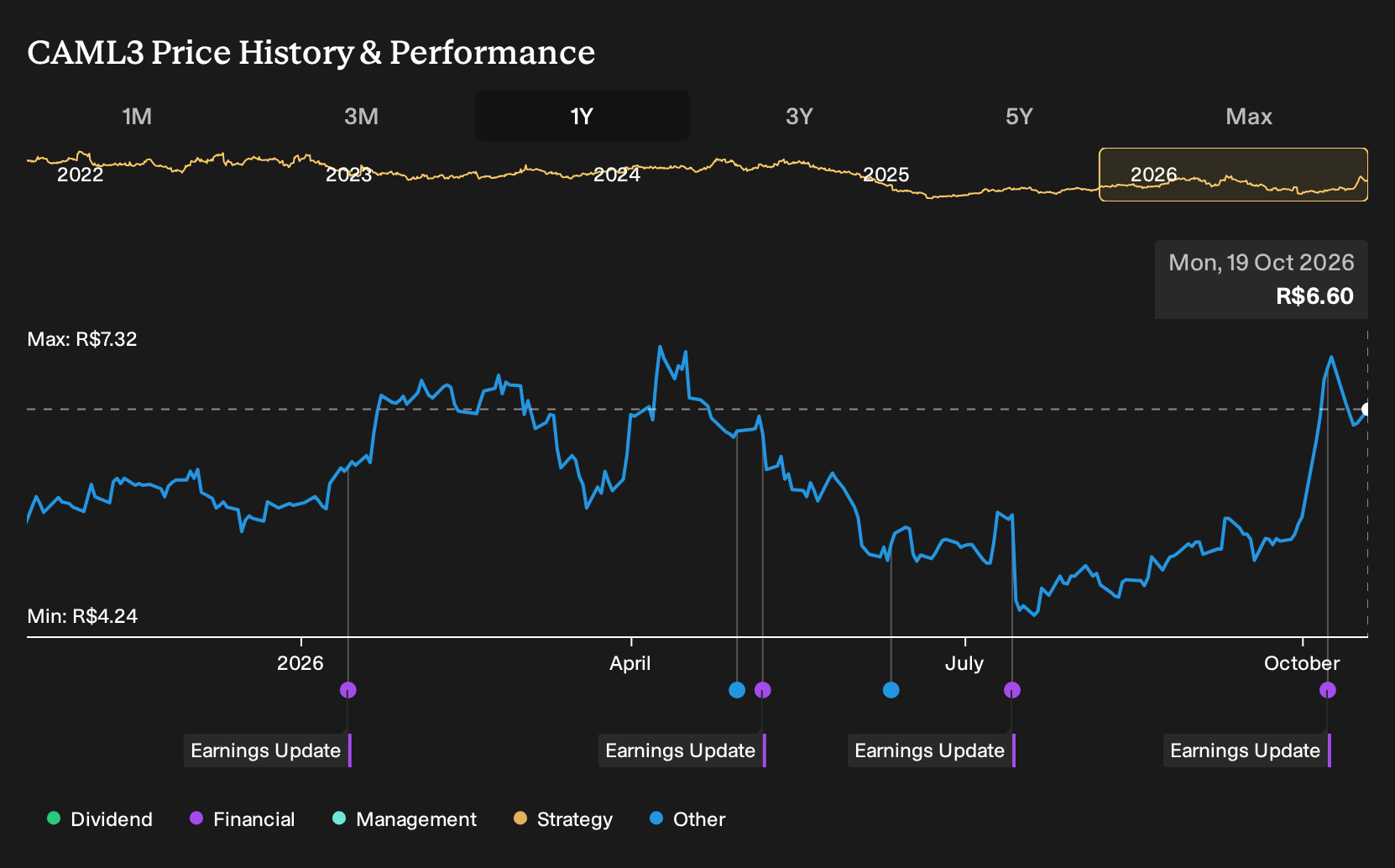Click the highlighted 2026 range selector window
Viewport: 1395px width, 868px height.
pyautogui.click(x=1234, y=175)
